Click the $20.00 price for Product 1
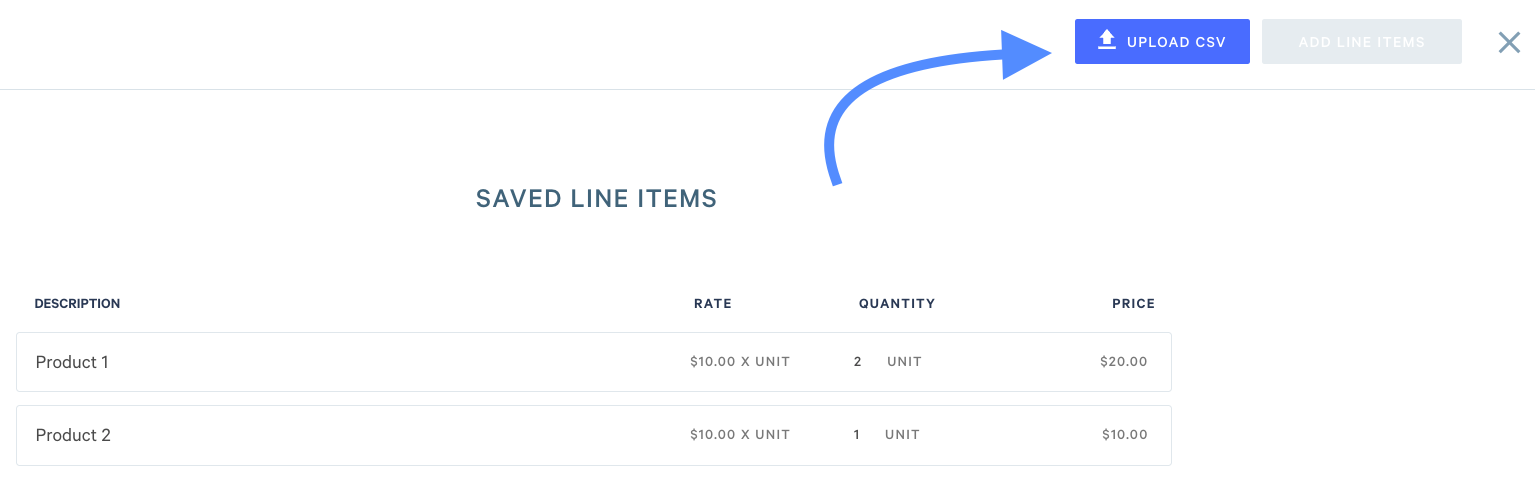1535x497 pixels. [x=1124, y=362]
